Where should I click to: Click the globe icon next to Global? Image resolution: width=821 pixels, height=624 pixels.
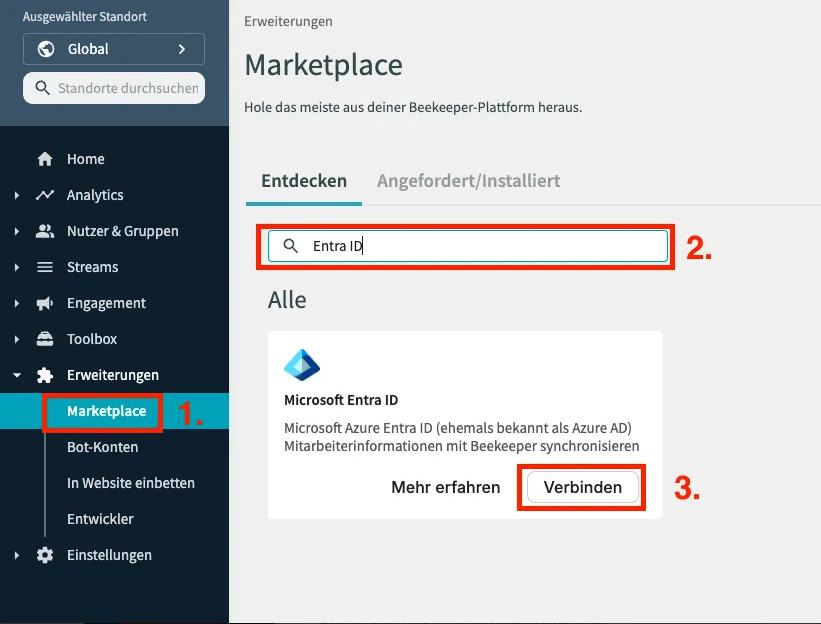coord(46,49)
